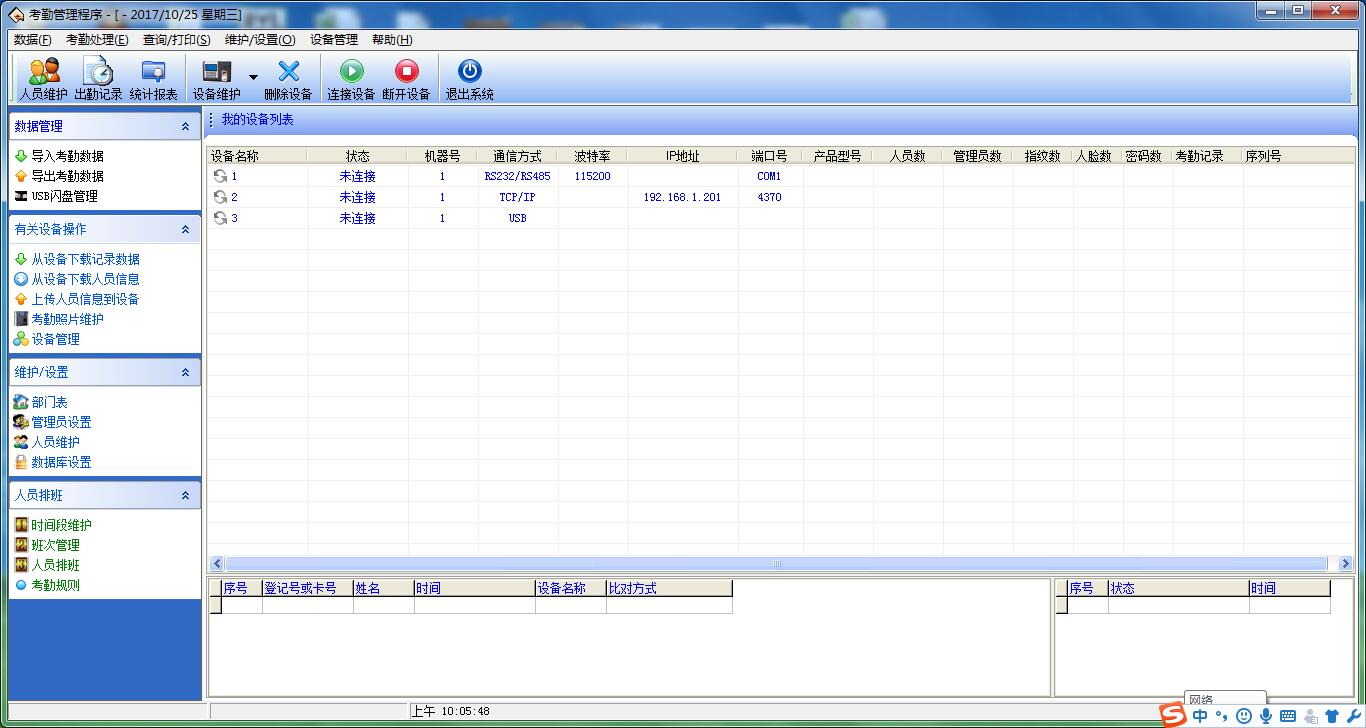This screenshot has width=1366, height=728.
Task: Click wrench settings icon in IME bar
Action: 1355,716
